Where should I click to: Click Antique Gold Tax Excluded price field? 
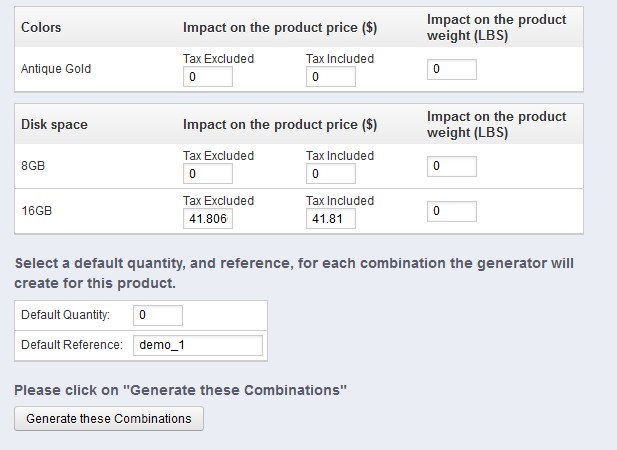[x=207, y=77]
